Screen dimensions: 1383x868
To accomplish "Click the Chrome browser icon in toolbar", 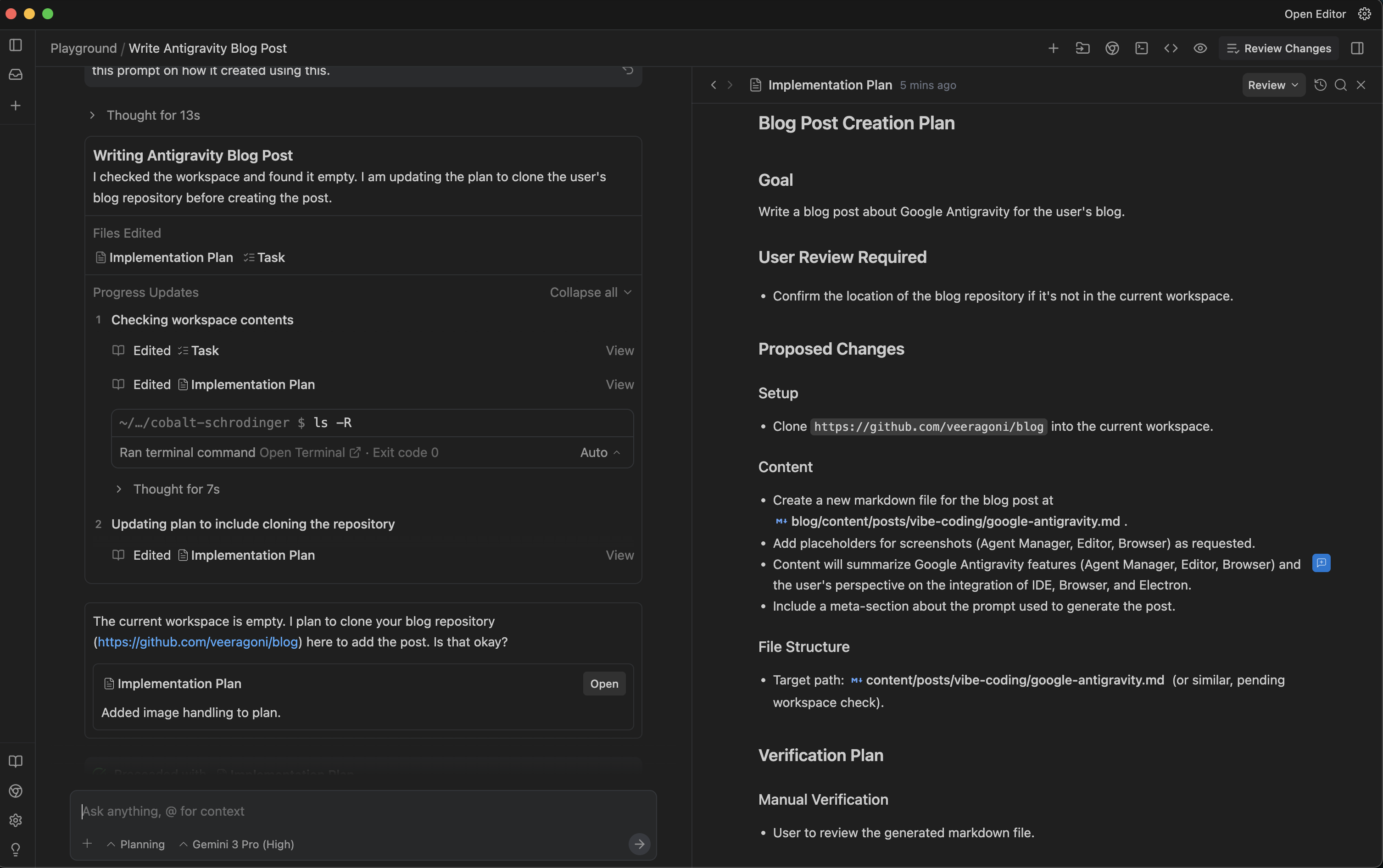I will pos(1112,48).
